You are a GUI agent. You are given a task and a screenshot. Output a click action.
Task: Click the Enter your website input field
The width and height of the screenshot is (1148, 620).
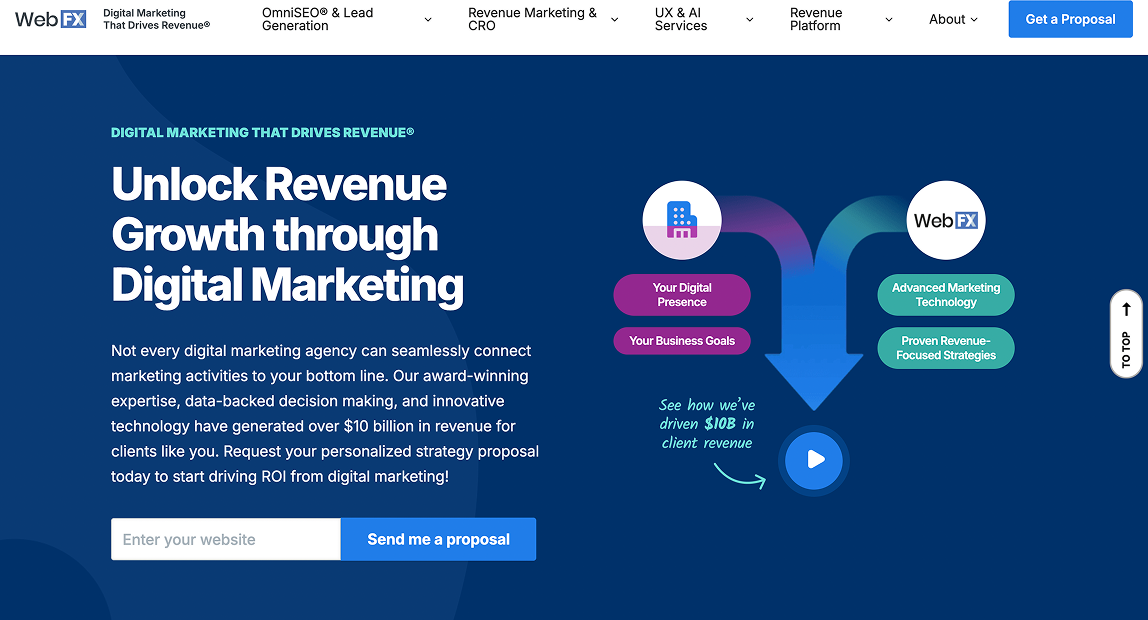click(x=225, y=538)
